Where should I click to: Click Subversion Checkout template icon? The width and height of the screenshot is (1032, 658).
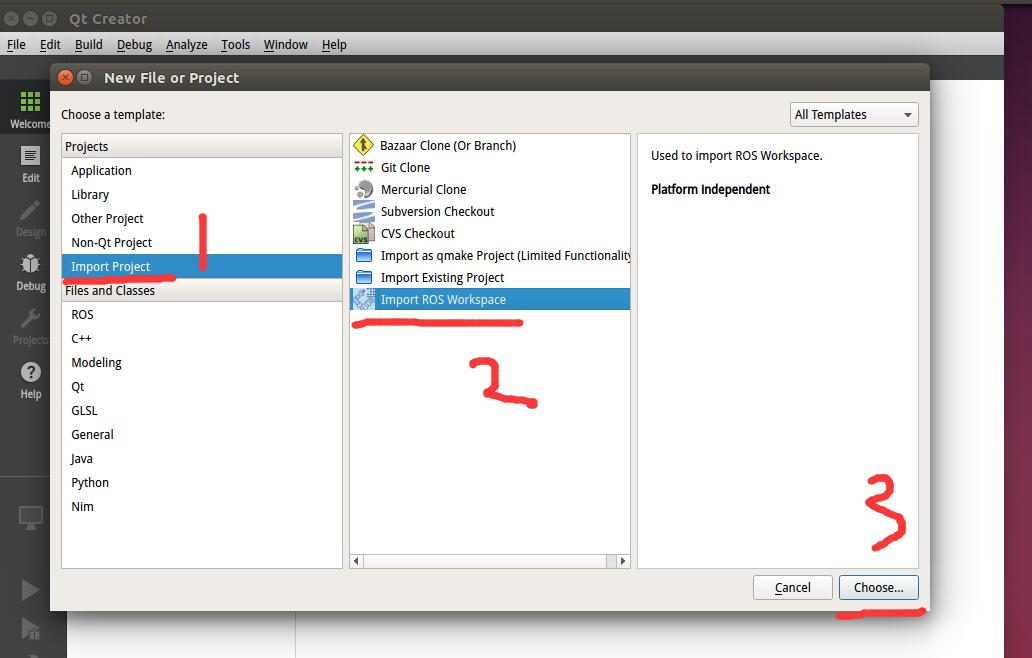(x=363, y=211)
